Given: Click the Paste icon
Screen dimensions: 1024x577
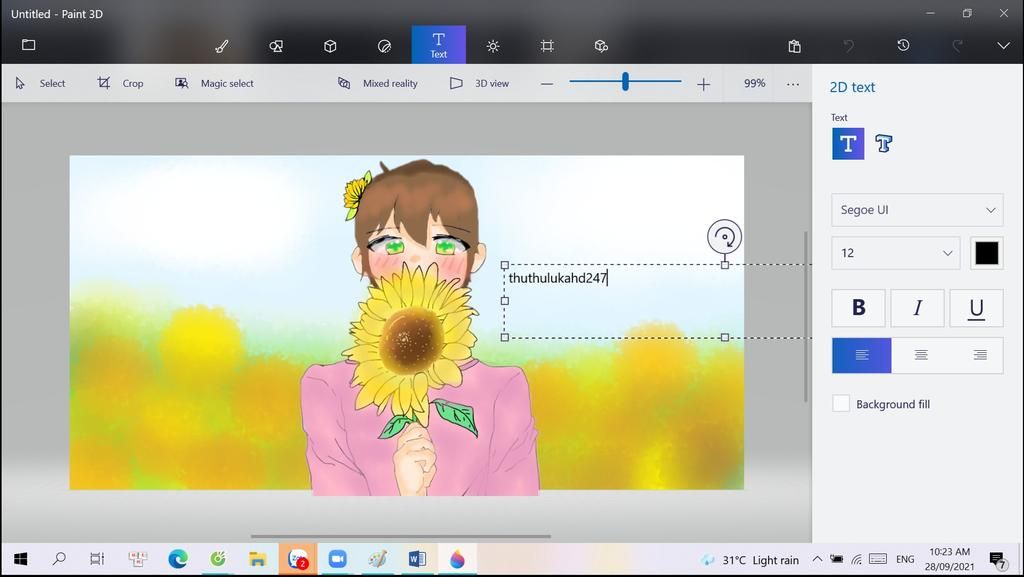Looking at the screenshot, I should tap(794, 46).
